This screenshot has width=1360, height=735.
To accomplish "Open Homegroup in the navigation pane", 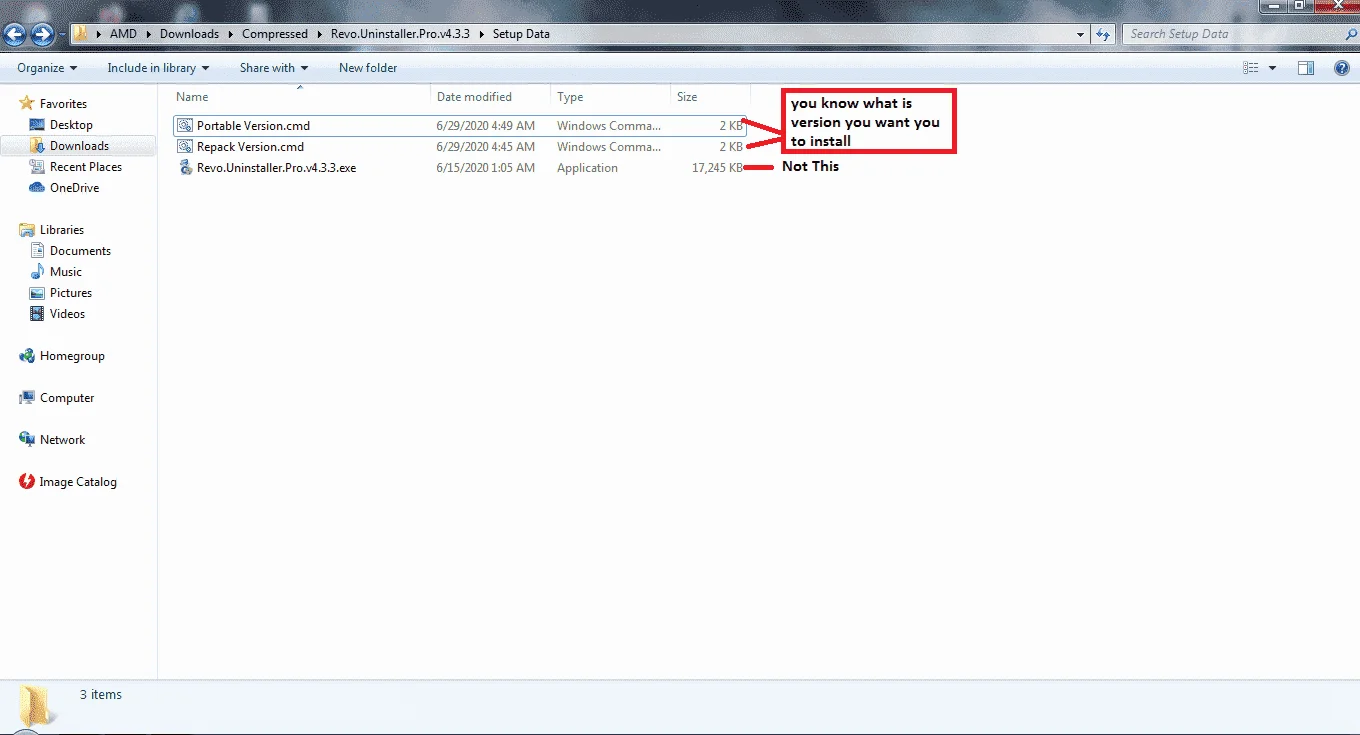I will pyautogui.click(x=72, y=356).
